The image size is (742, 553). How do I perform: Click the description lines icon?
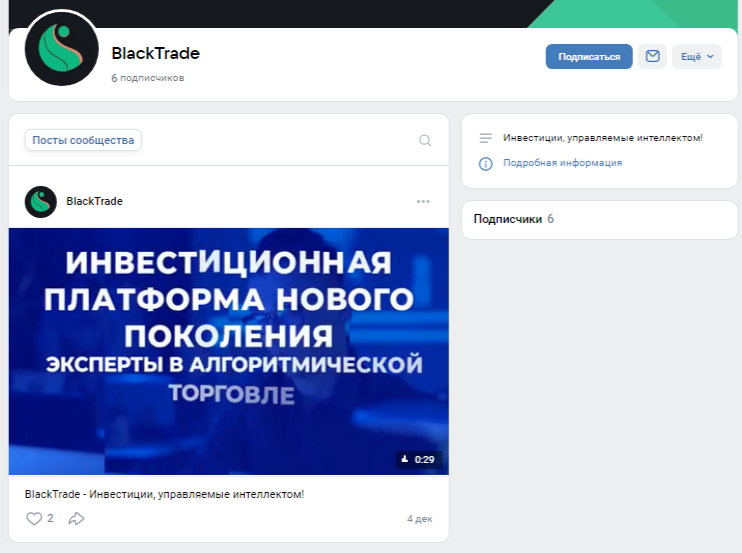pos(486,138)
